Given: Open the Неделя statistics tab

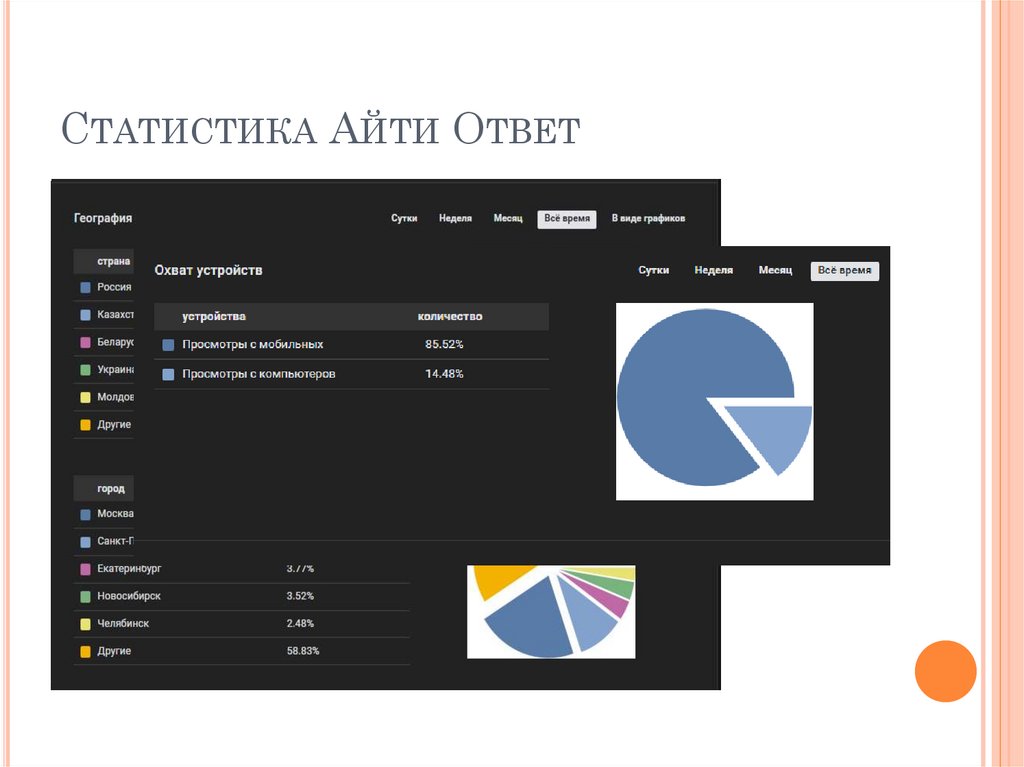Looking at the screenshot, I should coord(456,218).
